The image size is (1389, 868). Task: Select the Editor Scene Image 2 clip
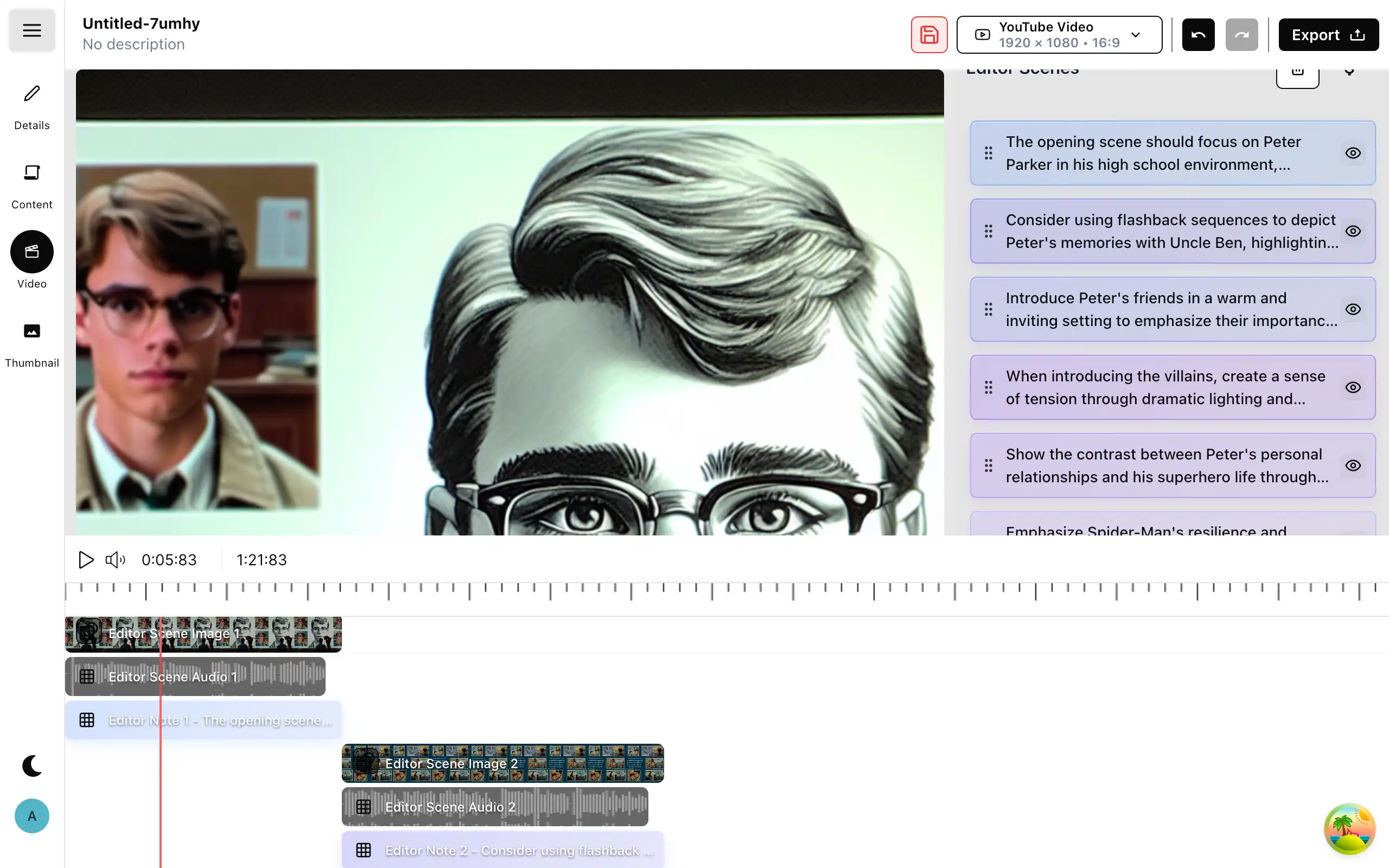point(503,763)
